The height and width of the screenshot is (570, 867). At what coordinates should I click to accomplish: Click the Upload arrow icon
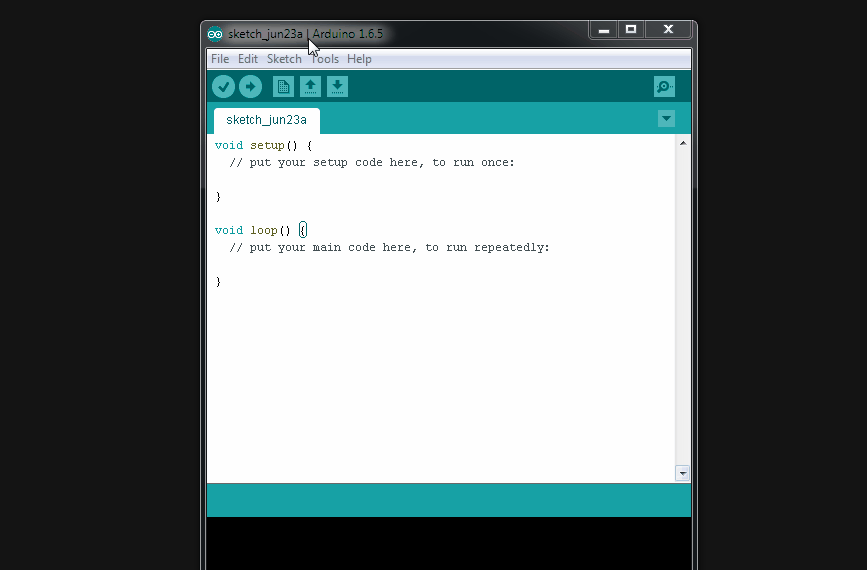pos(250,87)
